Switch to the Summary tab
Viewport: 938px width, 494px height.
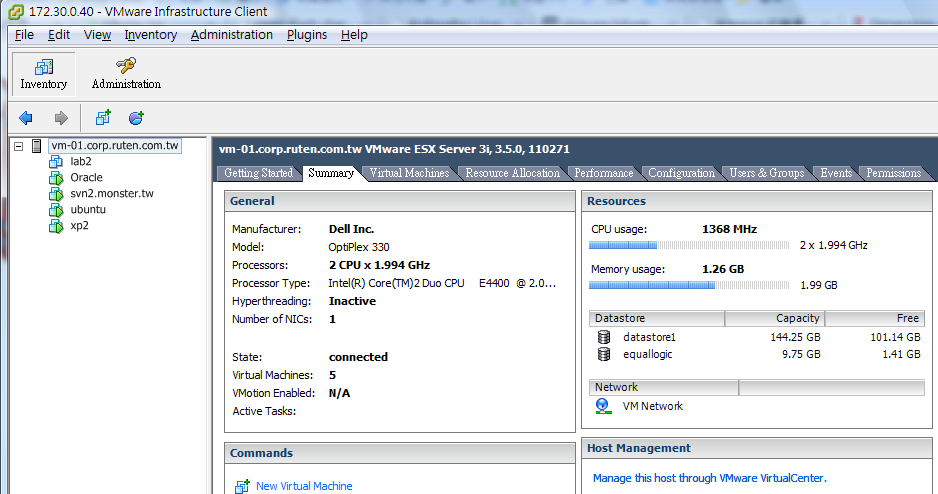click(331, 173)
